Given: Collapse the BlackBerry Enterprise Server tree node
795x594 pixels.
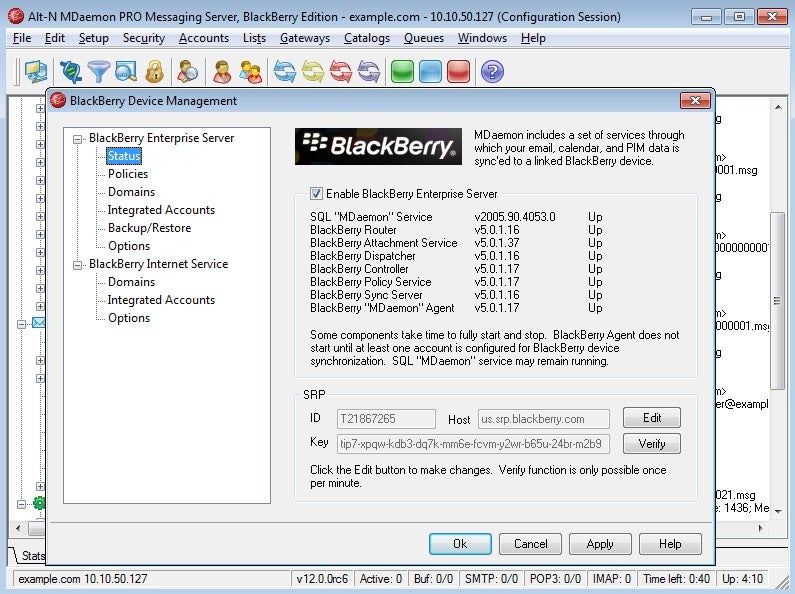Looking at the screenshot, I should 77,138.
